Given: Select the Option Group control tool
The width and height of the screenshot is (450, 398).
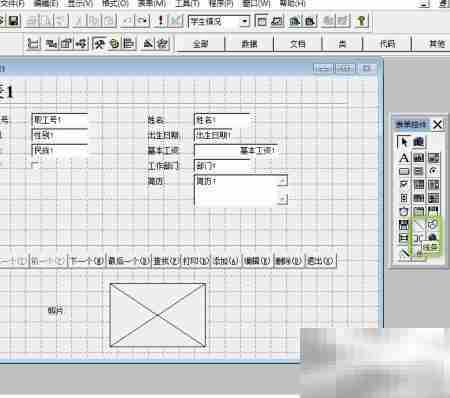Looking at the screenshot, I should (433, 171).
